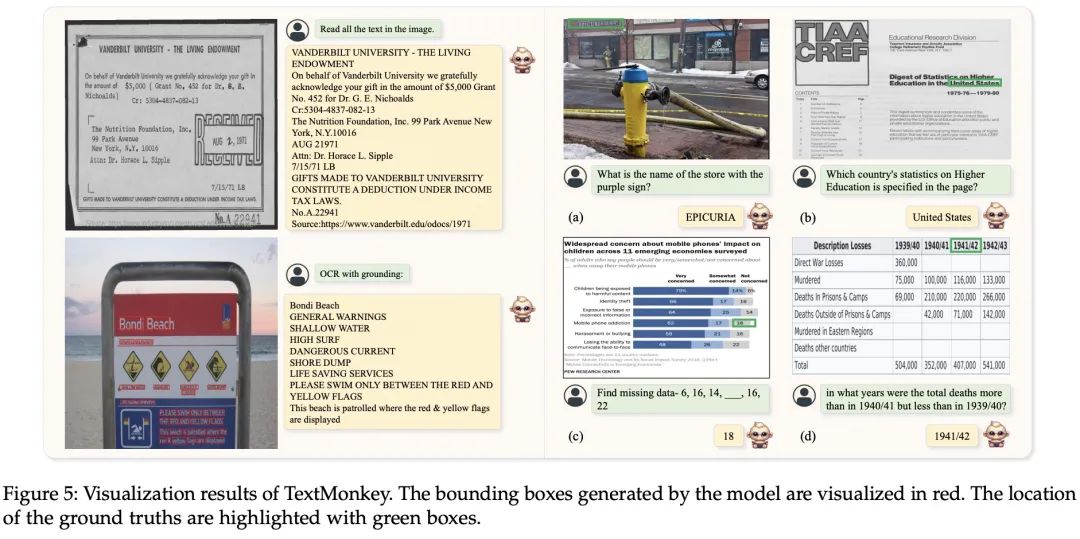The width and height of the screenshot is (1080, 539).
Task: Open the yellow fire hydrant street photo
Action: [x=666, y=89]
